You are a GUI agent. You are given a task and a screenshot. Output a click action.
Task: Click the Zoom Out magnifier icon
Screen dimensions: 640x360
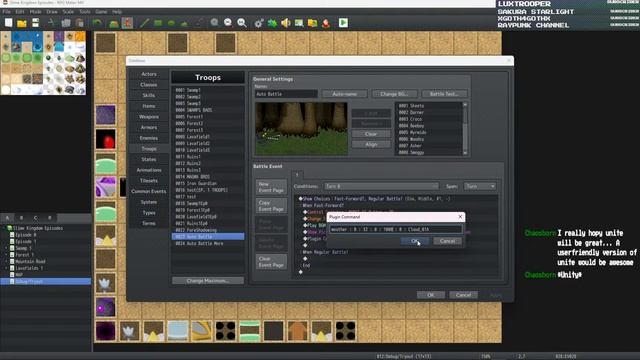pyautogui.click(x=228, y=23)
